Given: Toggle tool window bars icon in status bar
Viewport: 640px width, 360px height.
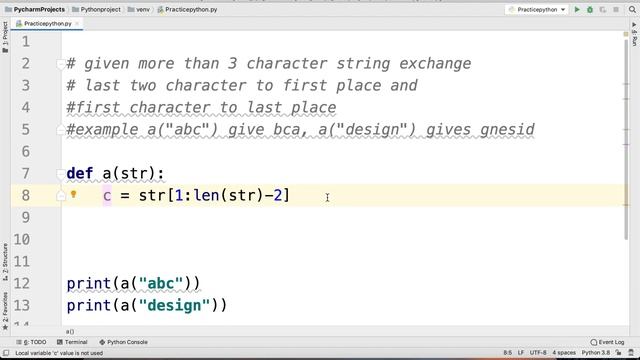Looking at the screenshot, I should 6,353.
